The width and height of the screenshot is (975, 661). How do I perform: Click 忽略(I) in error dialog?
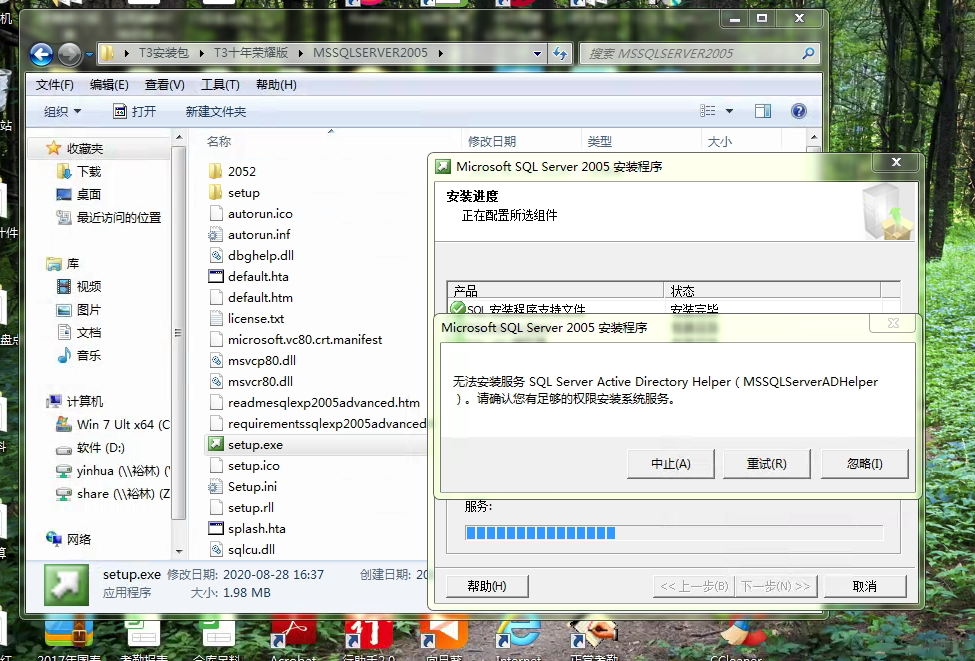pyautogui.click(x=864, y=464)
